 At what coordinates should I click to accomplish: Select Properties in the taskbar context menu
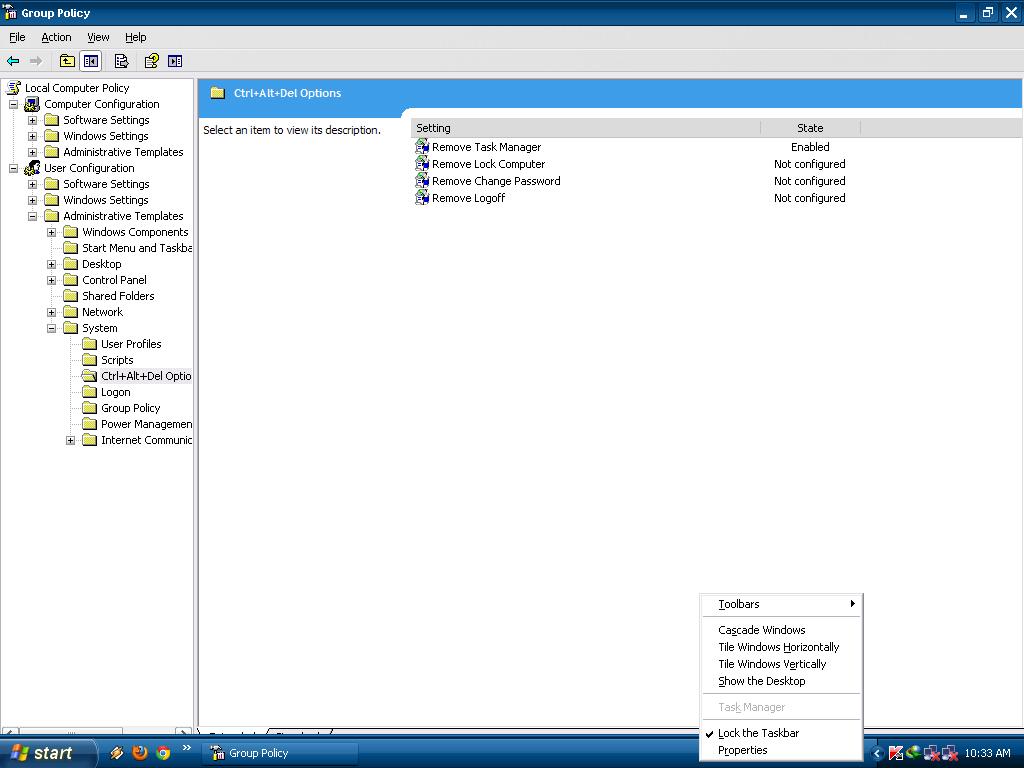pyautogui.click(x=742, y=750)
